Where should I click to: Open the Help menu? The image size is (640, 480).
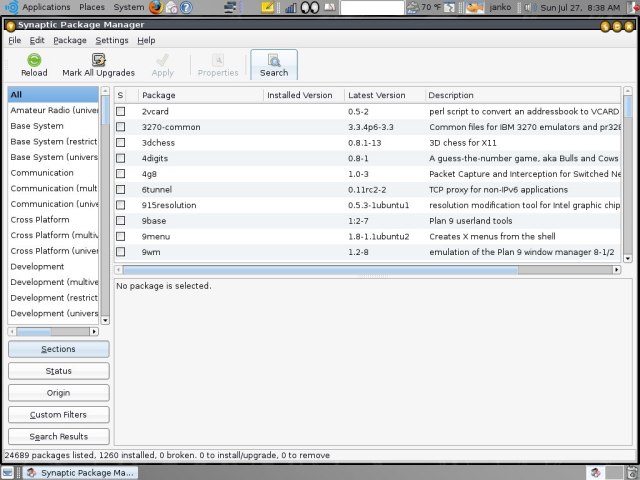pyautogui.click(x=146, y=40)
